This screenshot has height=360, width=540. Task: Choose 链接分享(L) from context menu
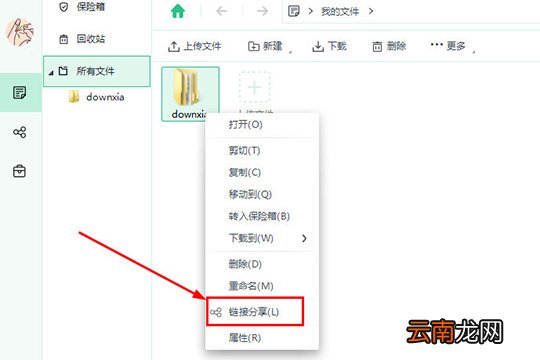[x=255, y=312]
